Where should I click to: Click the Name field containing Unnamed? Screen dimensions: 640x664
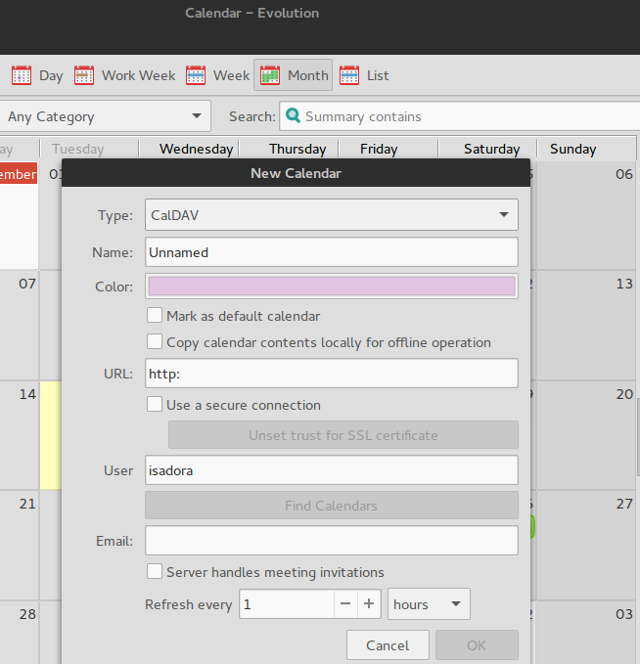pyautogui.click(x=332, y=252)
